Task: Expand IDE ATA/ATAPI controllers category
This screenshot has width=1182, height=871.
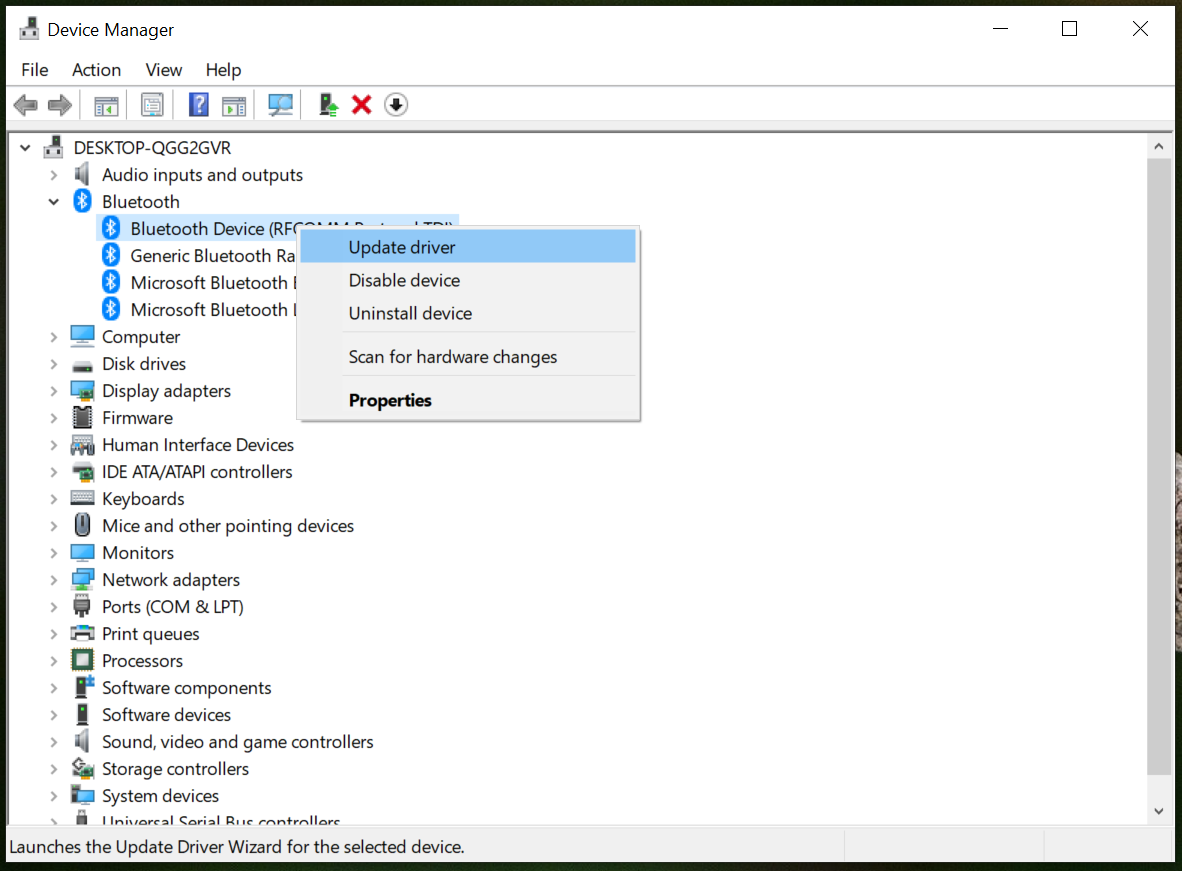Action: pos(54,472)
